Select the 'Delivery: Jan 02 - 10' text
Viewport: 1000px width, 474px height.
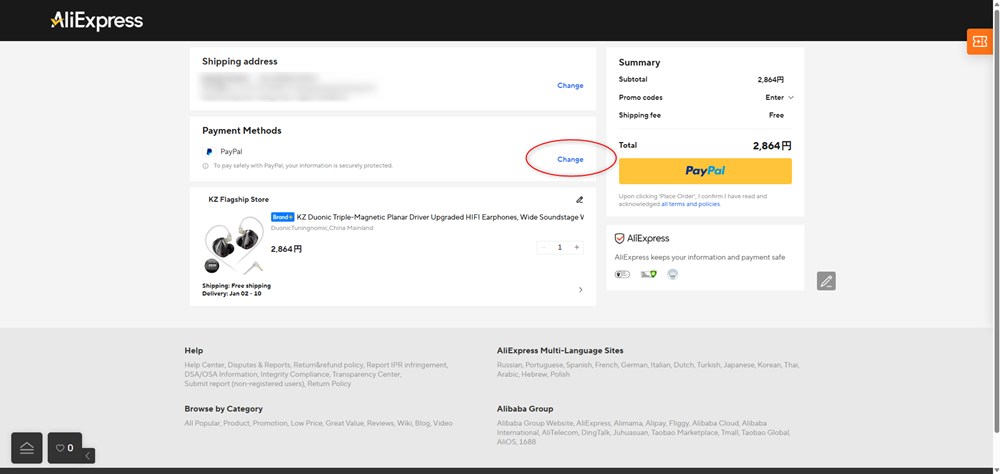pyautogui.click(x=232, y=293)
